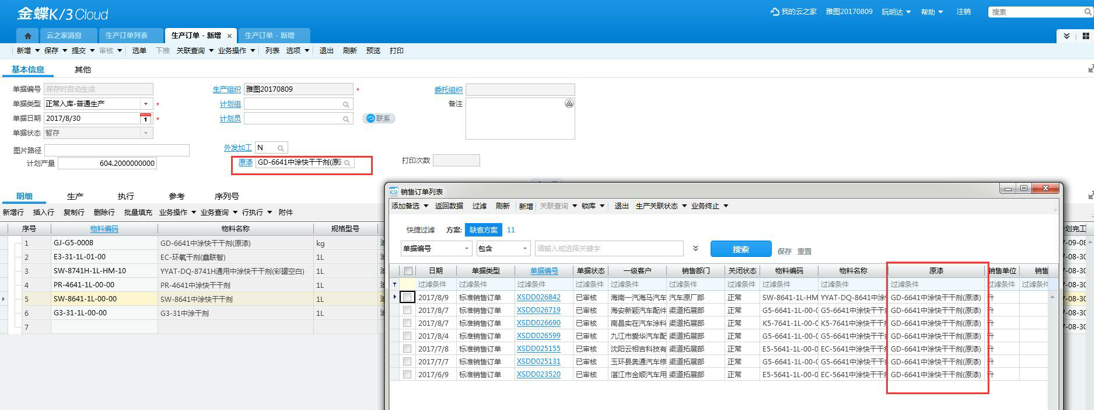
Task: Click the top-right 搜索 search box
Action: (1036, 12)
